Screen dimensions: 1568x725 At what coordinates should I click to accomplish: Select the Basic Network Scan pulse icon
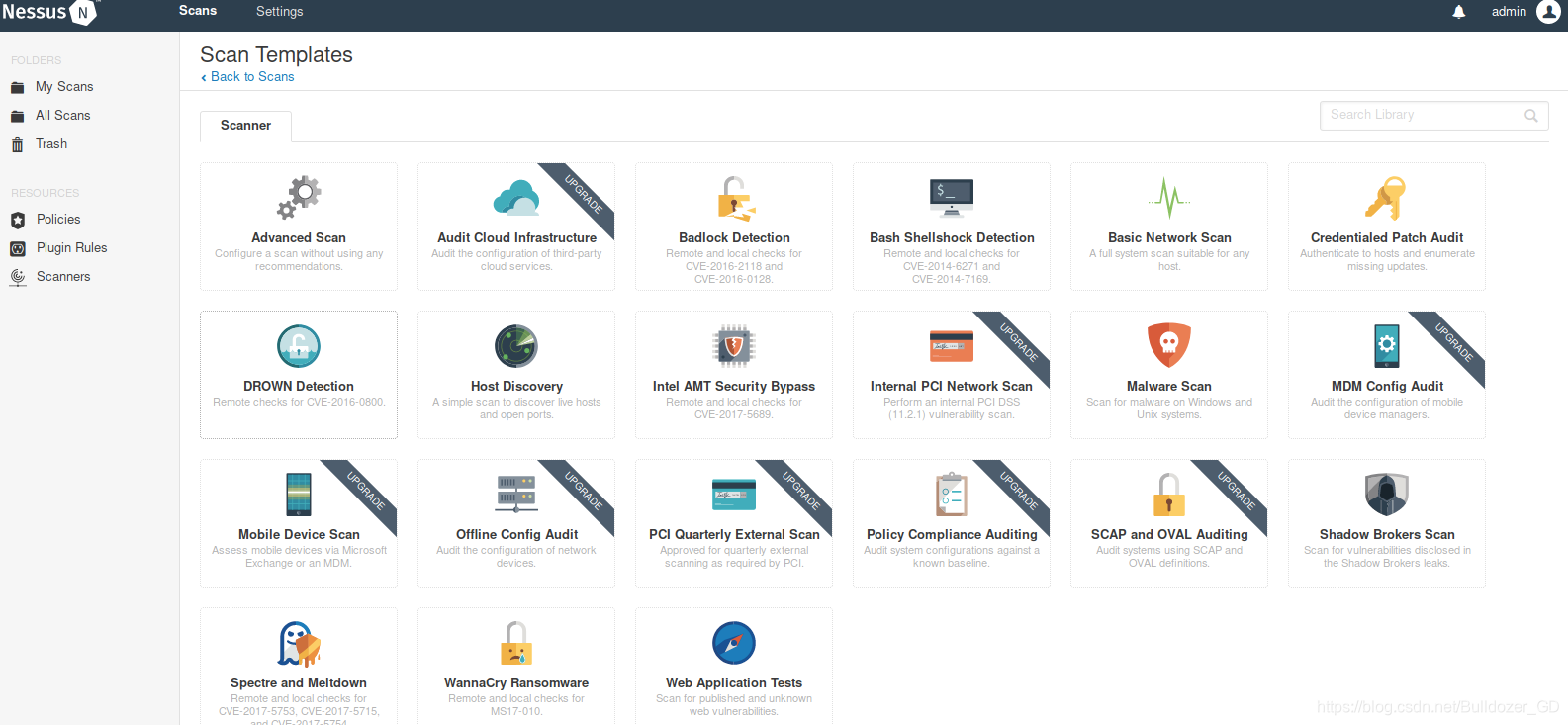click(1169, 198)
